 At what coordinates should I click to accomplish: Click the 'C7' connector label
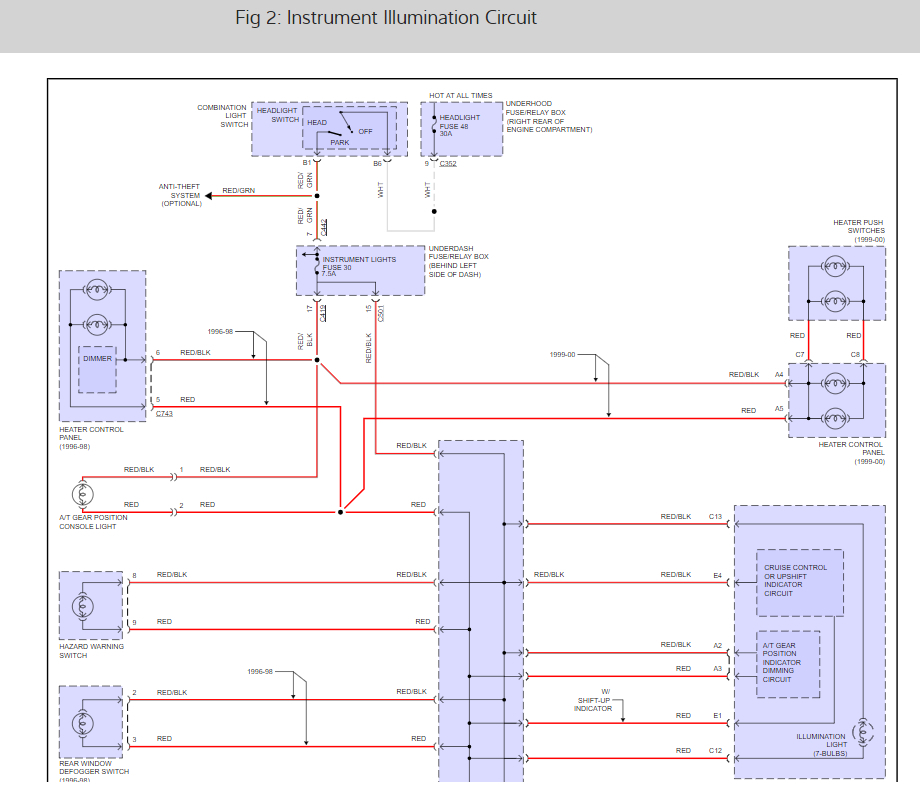click(800, 354)
